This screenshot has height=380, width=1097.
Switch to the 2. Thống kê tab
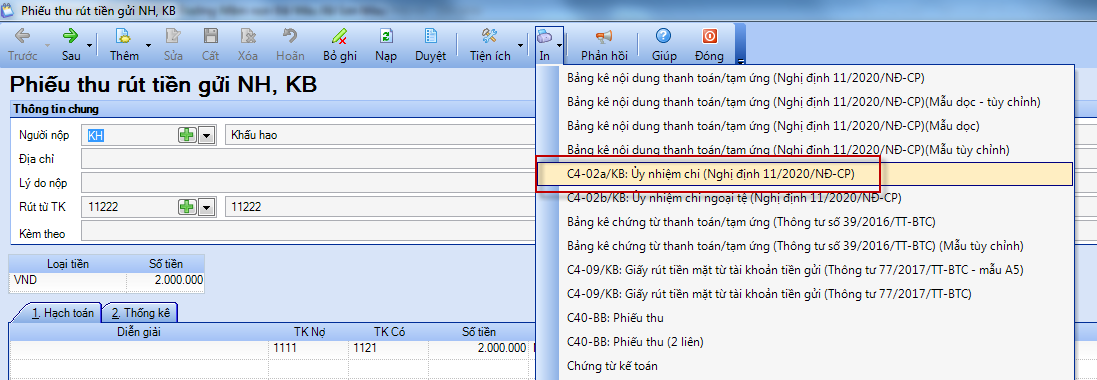(x=141, y=313)
